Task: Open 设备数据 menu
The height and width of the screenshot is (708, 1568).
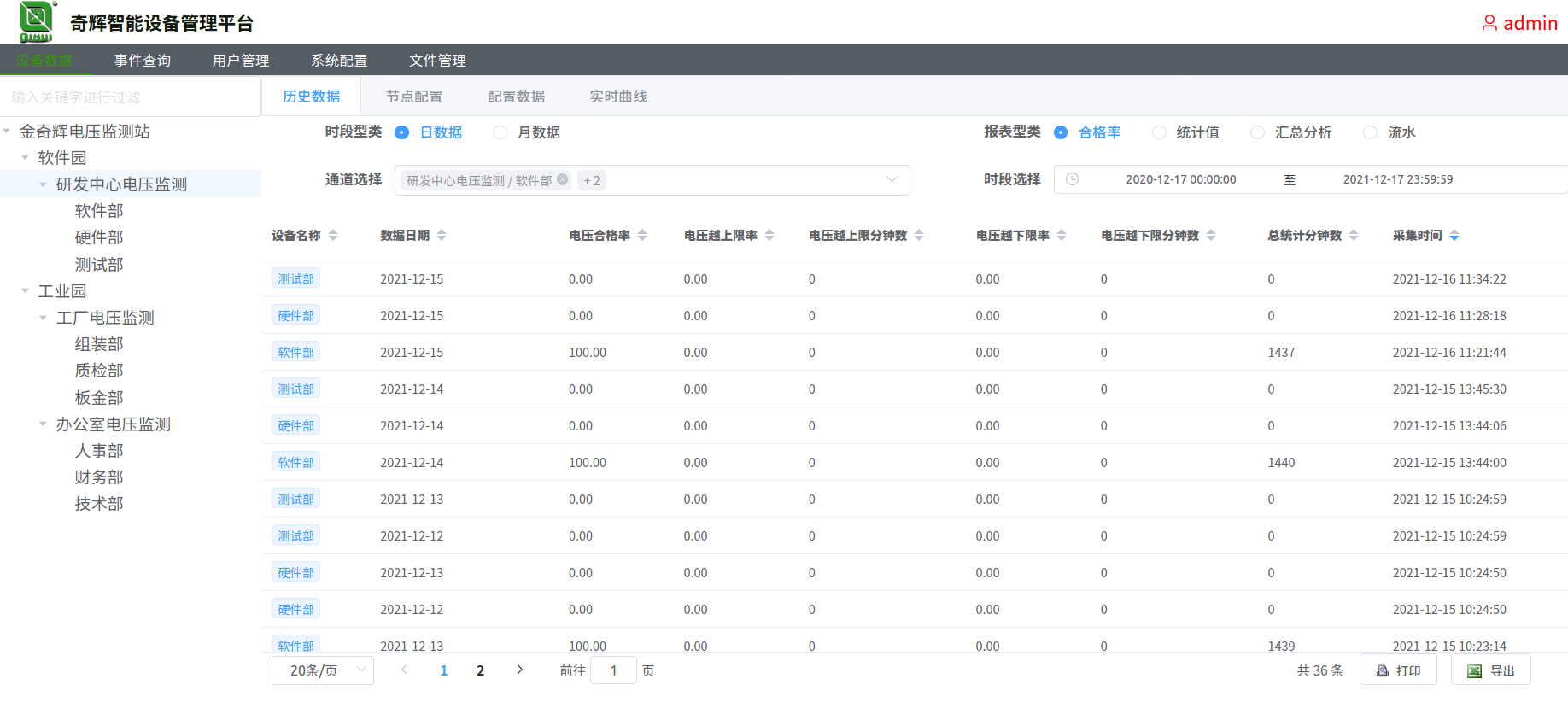Action: [x=44, y=61]
